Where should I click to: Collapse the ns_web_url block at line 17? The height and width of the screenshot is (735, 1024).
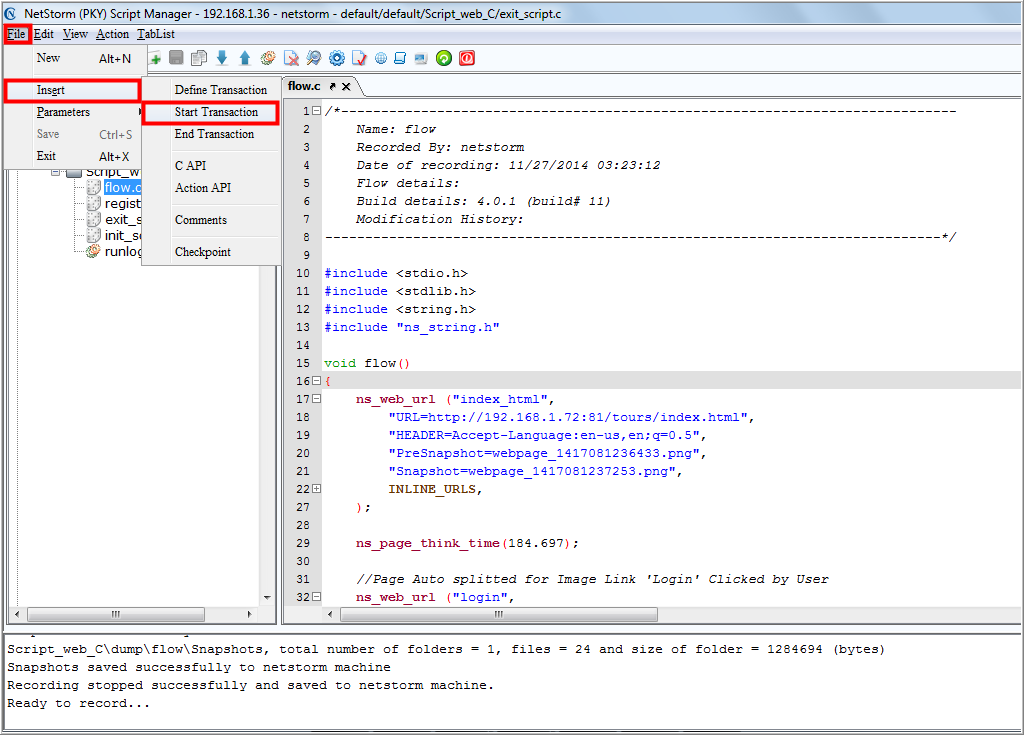tap(317, 399)
